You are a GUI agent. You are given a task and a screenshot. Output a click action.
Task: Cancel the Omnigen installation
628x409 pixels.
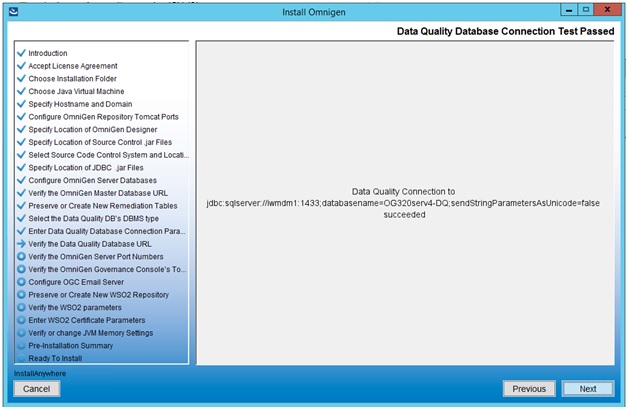point(36,389)
